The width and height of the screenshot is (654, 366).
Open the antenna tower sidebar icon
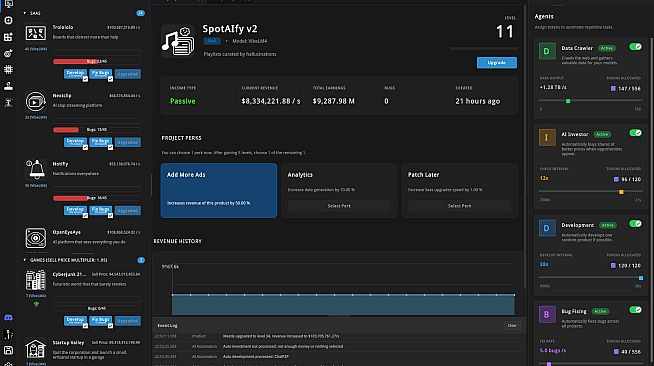8,103
